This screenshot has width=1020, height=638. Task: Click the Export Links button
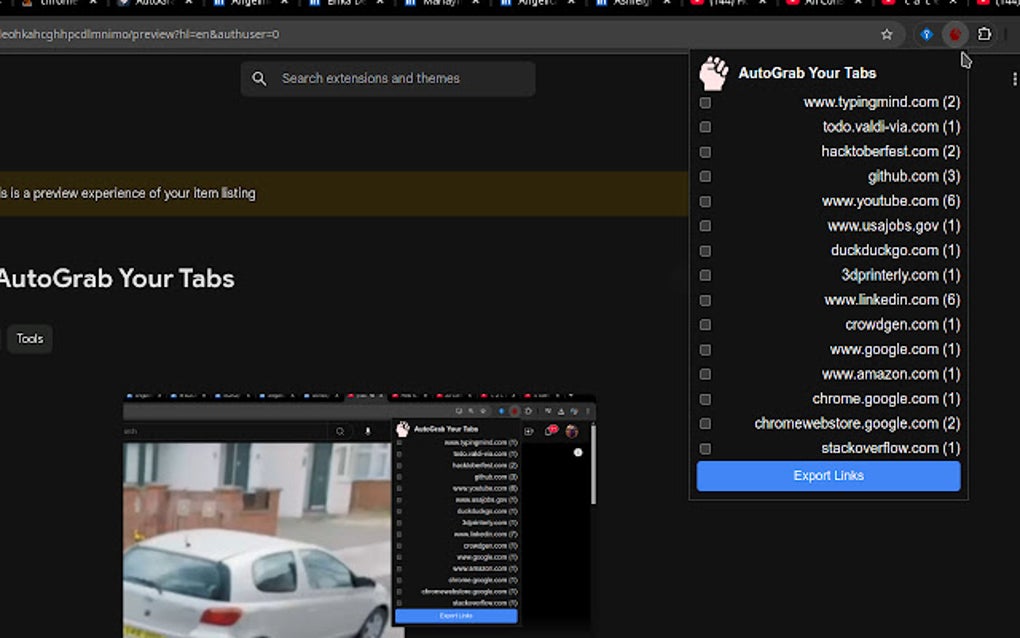[x=828, y=476]
